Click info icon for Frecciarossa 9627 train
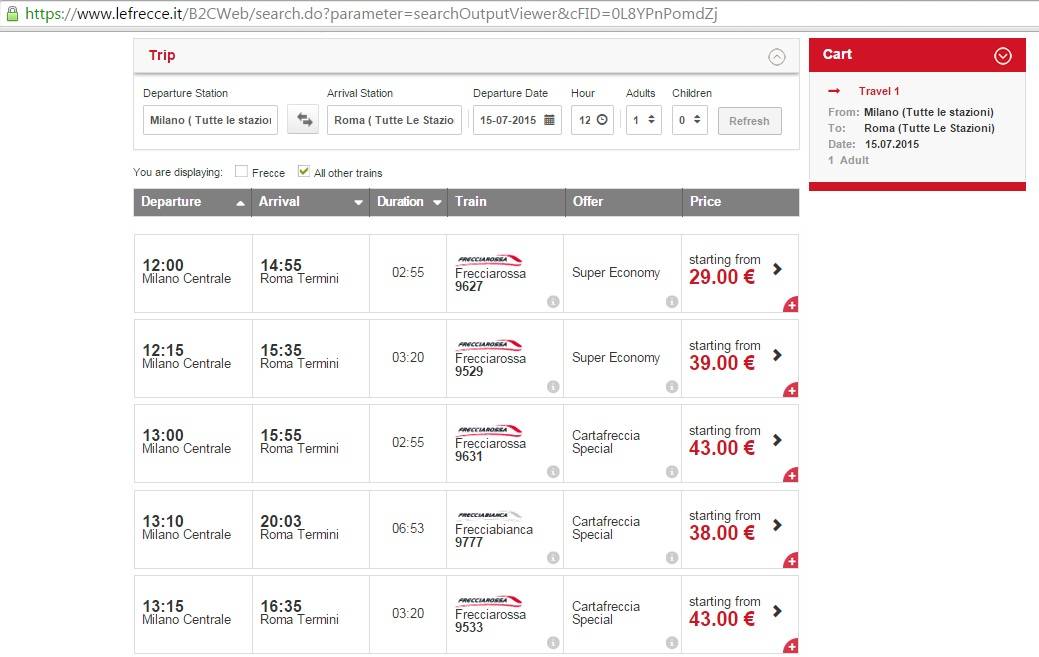 (553, 302)
